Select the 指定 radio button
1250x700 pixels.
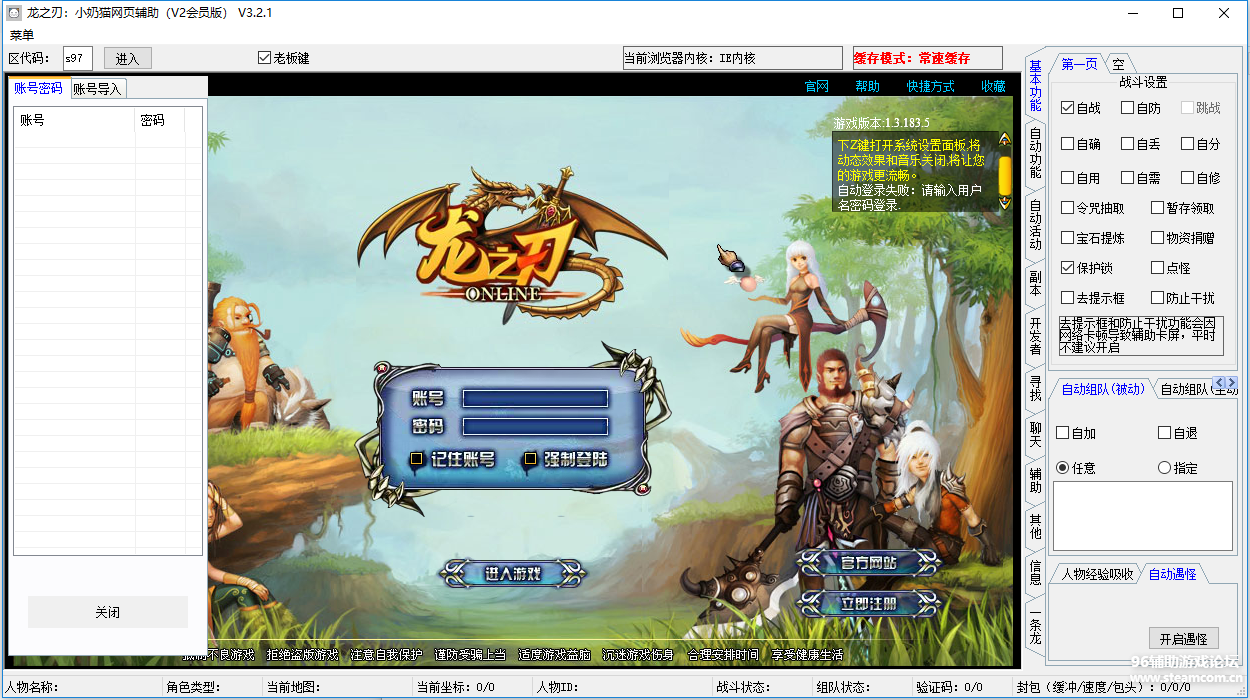pos(1164,468)
